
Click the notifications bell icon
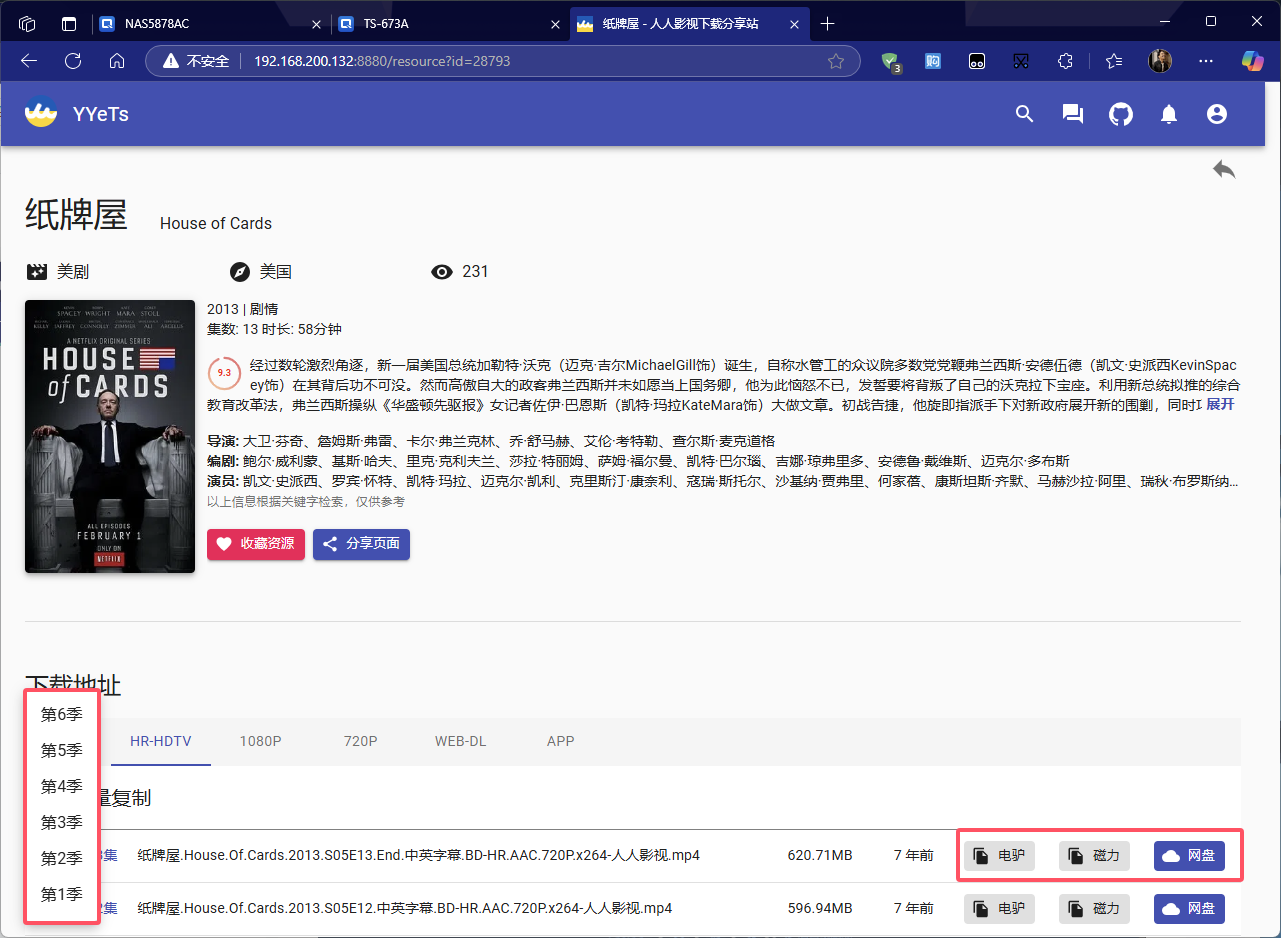tap(1169, 114)
